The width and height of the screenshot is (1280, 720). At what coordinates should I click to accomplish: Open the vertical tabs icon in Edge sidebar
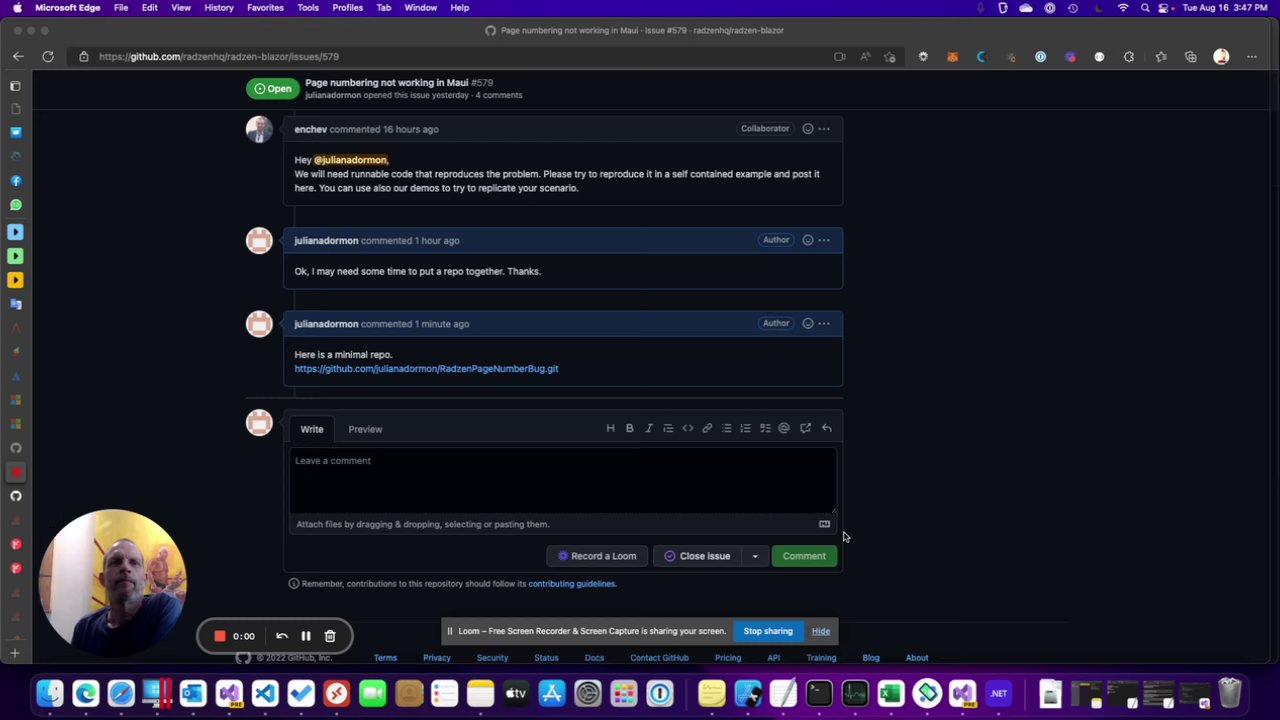tap(15, 86)
